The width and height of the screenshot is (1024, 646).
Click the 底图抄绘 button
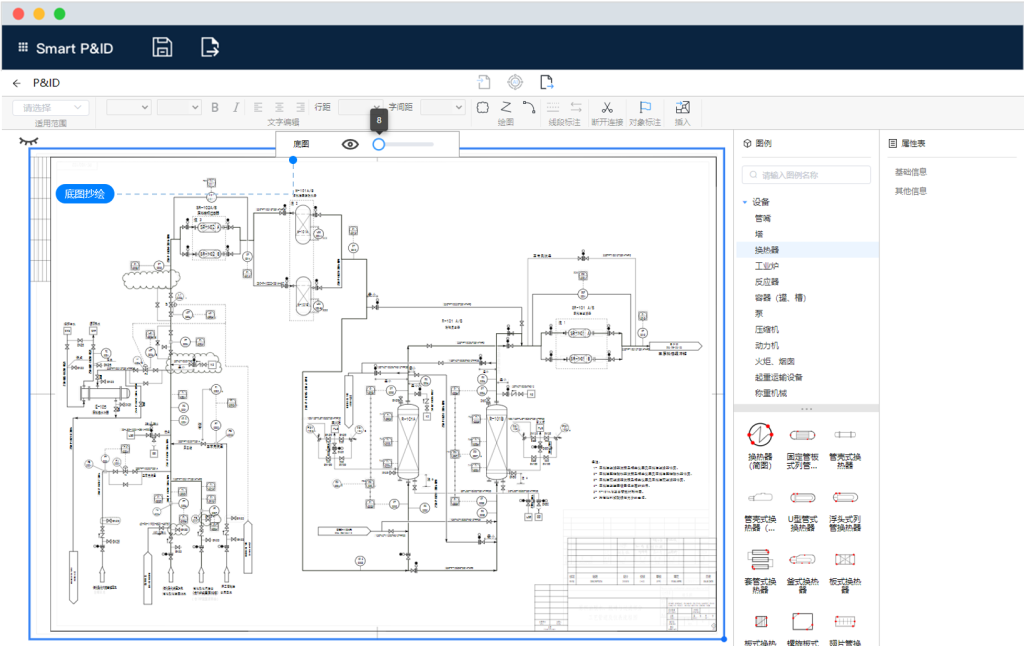(85, 194)
